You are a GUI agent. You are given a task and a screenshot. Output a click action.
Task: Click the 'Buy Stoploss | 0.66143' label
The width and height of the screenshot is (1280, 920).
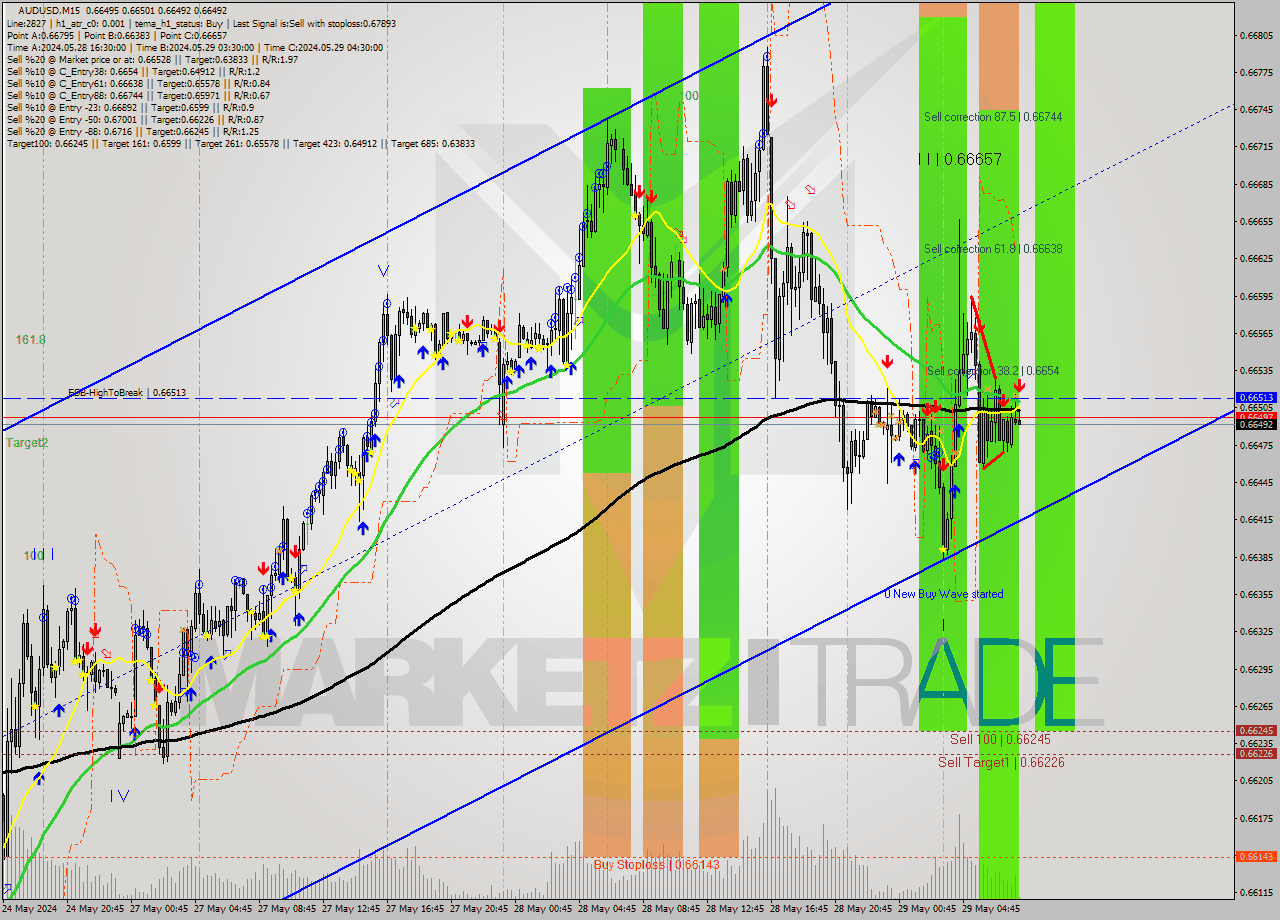click(x=656, y=864)
